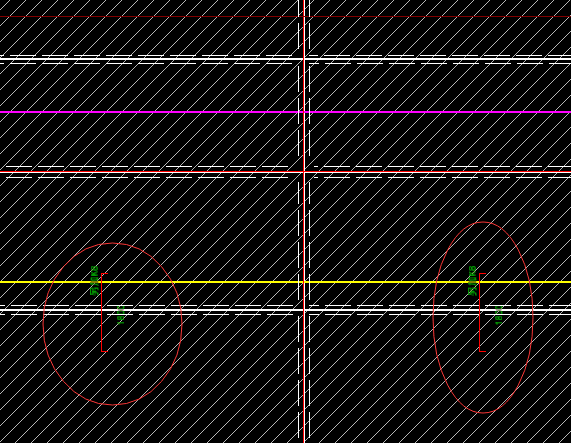Screen dimensions: 571x443
Task: Click intersection of red vertical and yellow lines
Action: coord(304,282)
